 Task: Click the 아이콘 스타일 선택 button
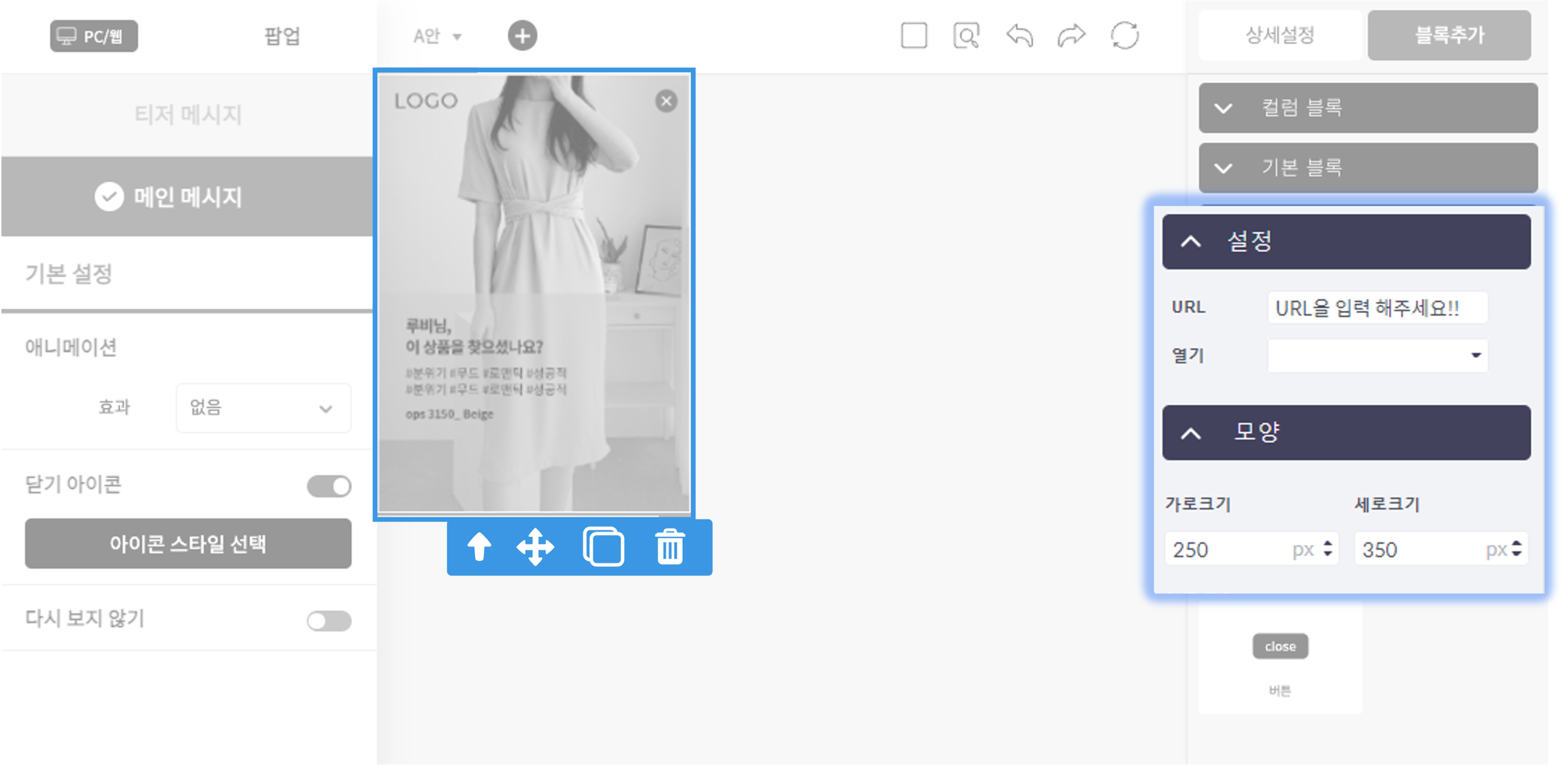[x=188, y=544]
